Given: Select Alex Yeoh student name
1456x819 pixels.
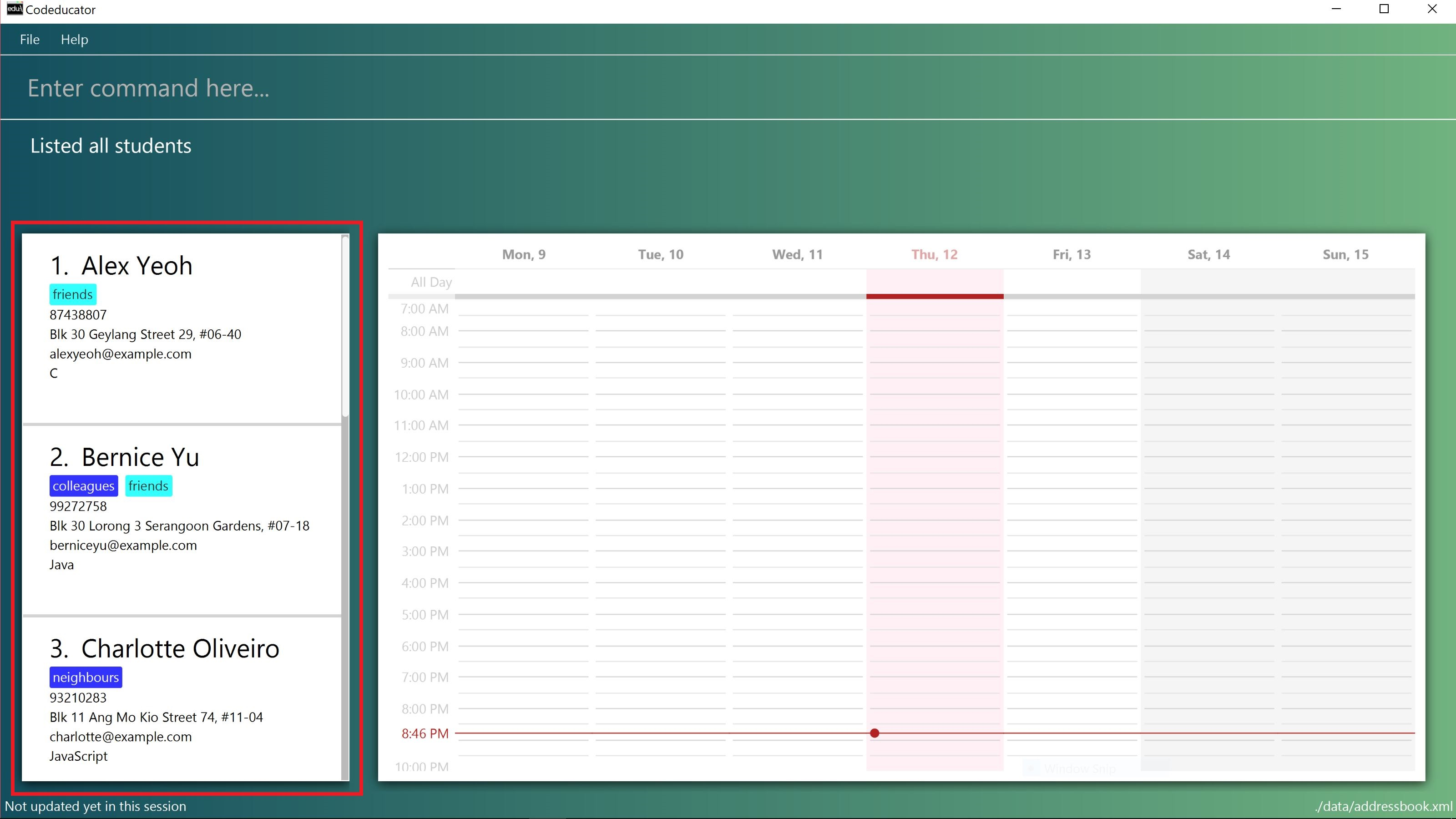Looking at the screenshot, I should pos(137,265).
